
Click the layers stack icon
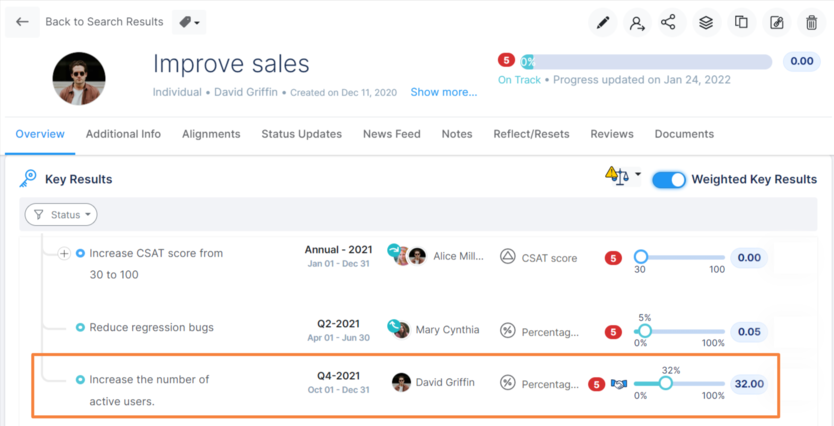point(706,22)
